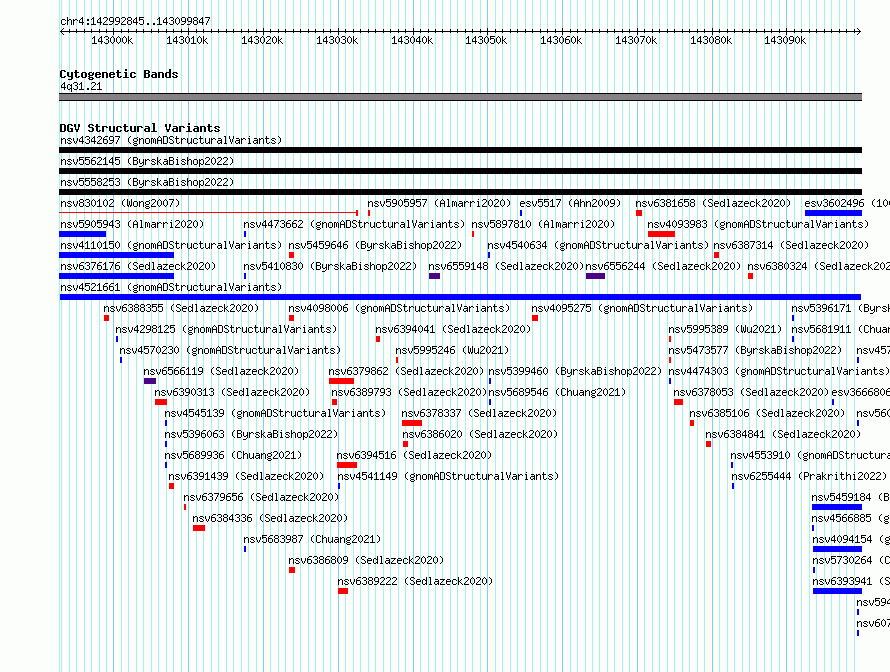Image resolution: width=890 pixels, height=672 pixels.
Task: Select the nsv5897810 Almarri2020 label
Action: point(543,224)
